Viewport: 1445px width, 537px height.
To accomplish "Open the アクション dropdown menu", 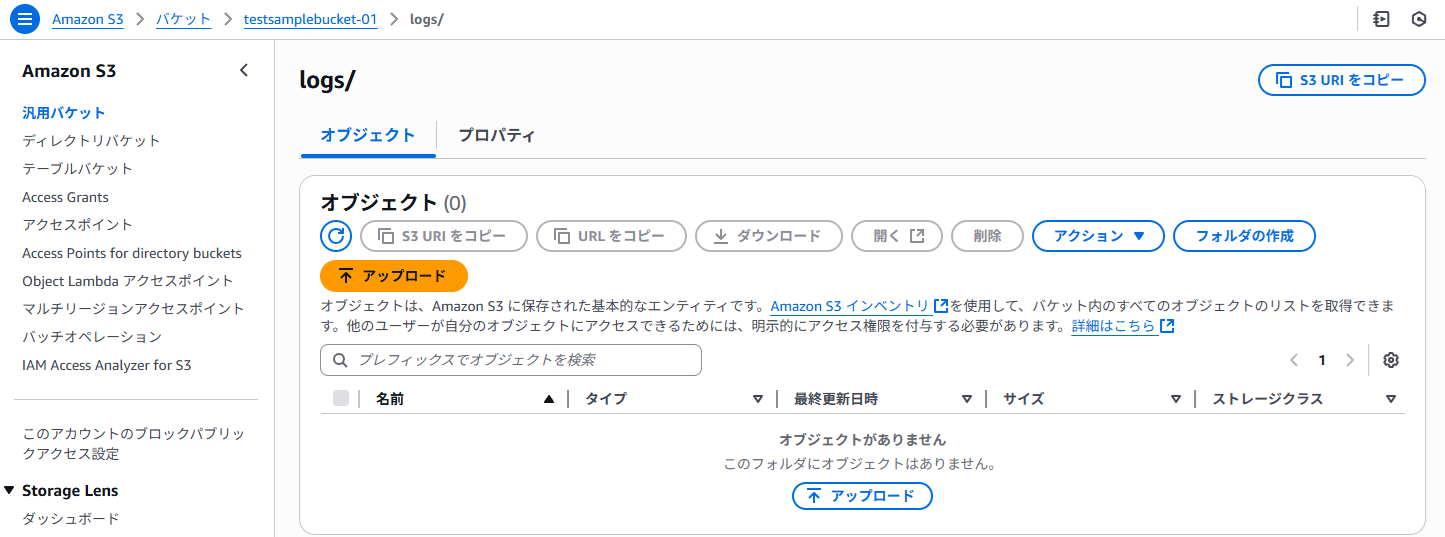I will coord(1098,236).
